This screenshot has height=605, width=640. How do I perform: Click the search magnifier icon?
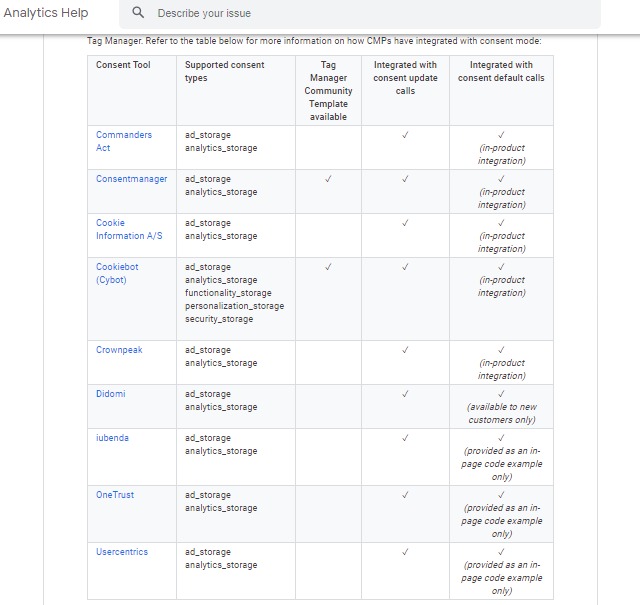(x=138, y=13)
